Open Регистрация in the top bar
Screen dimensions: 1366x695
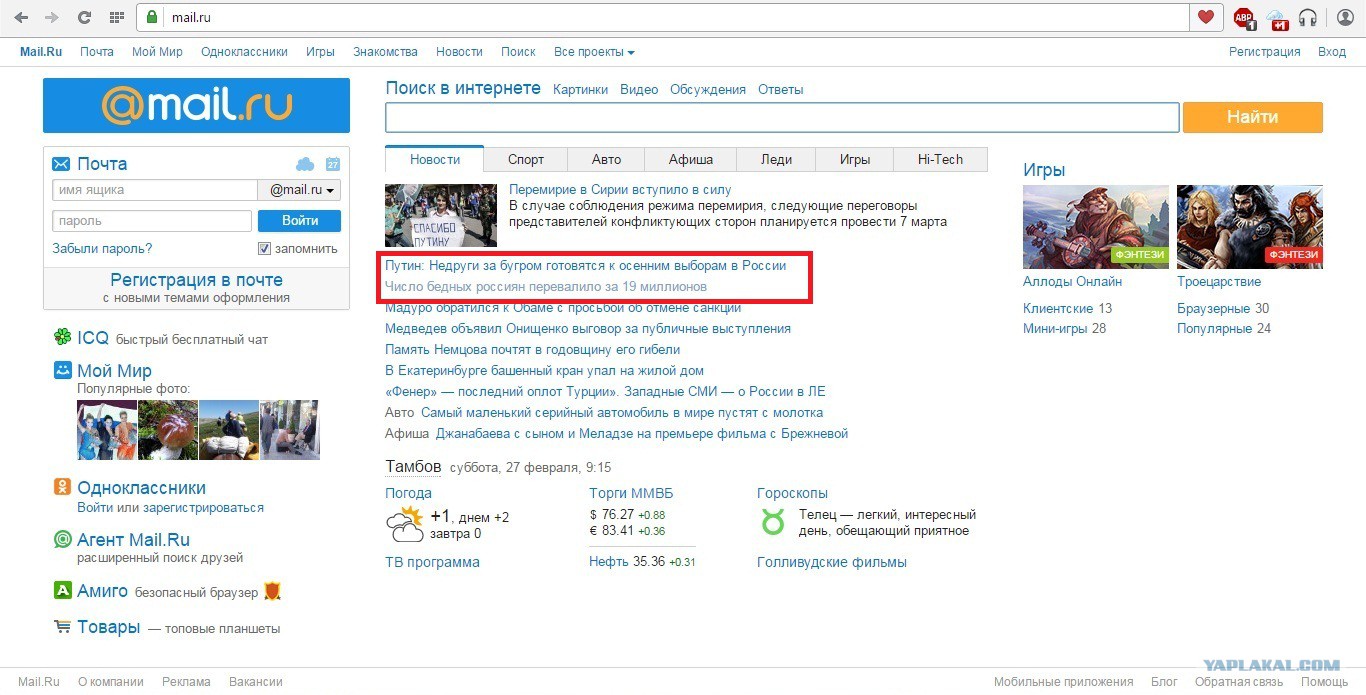coord(1265,52)
